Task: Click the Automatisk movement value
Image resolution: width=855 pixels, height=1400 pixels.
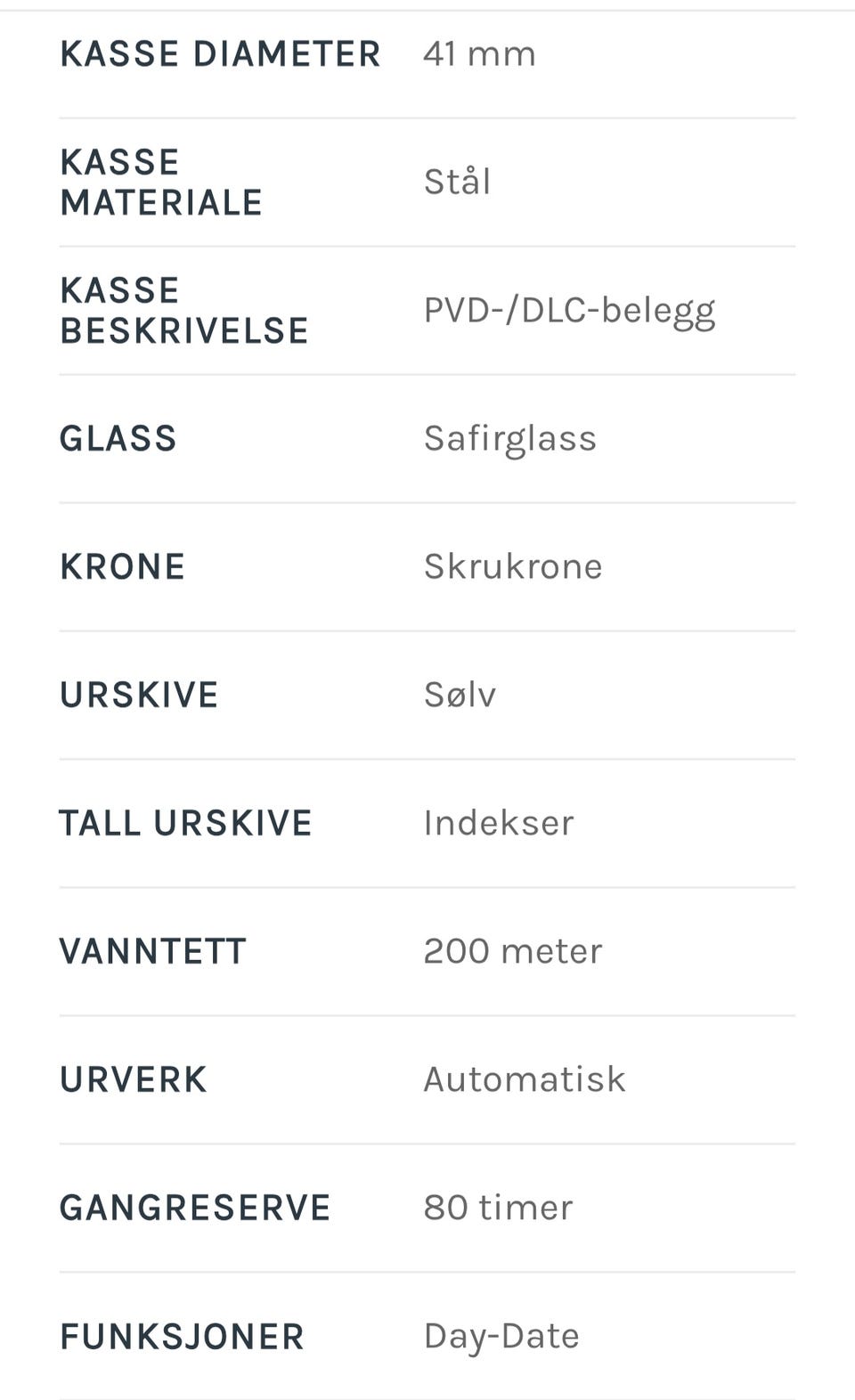Action: (x=525, y=1080)
